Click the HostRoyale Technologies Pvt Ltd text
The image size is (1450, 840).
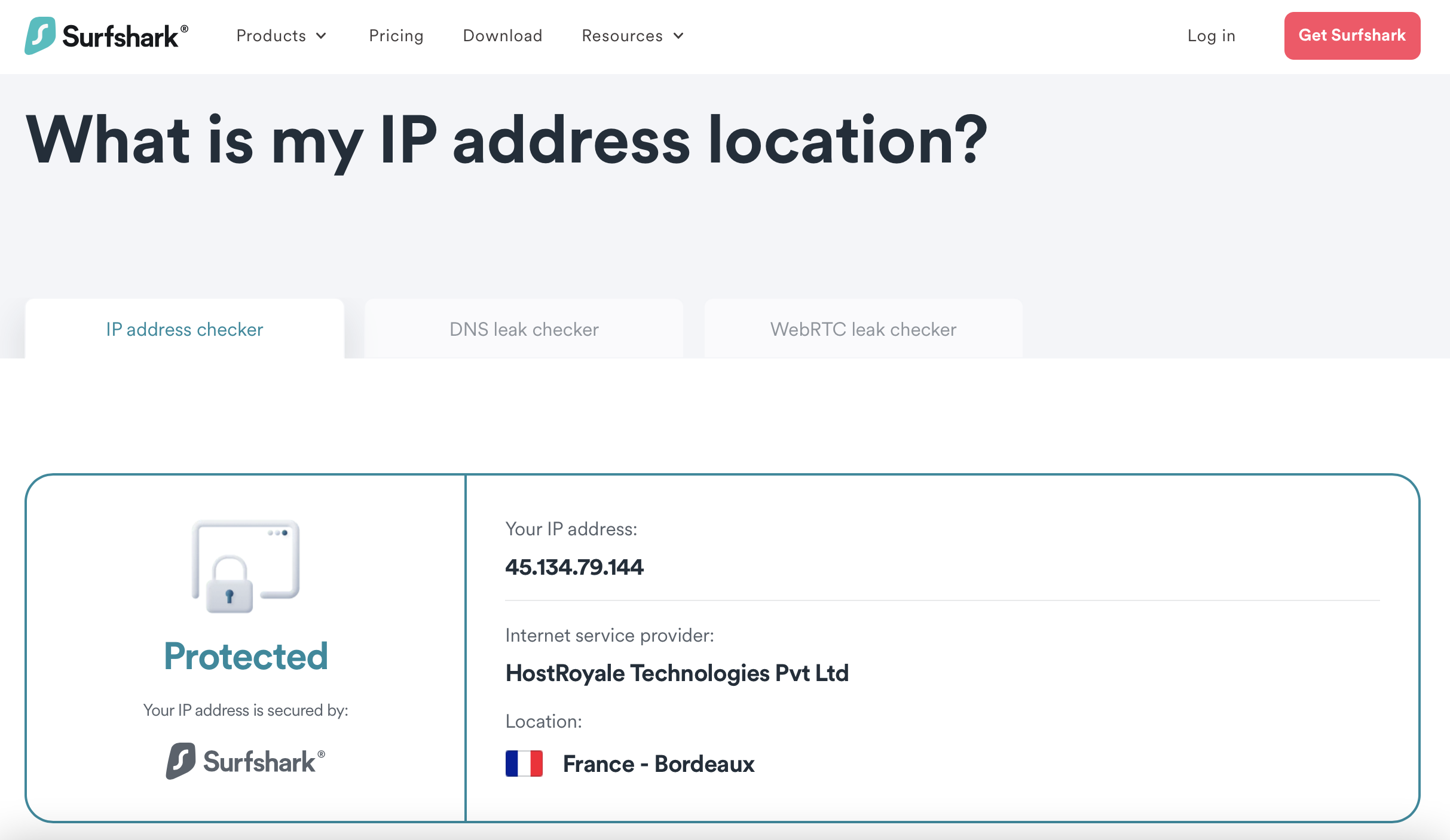click(x=677, y=673)
